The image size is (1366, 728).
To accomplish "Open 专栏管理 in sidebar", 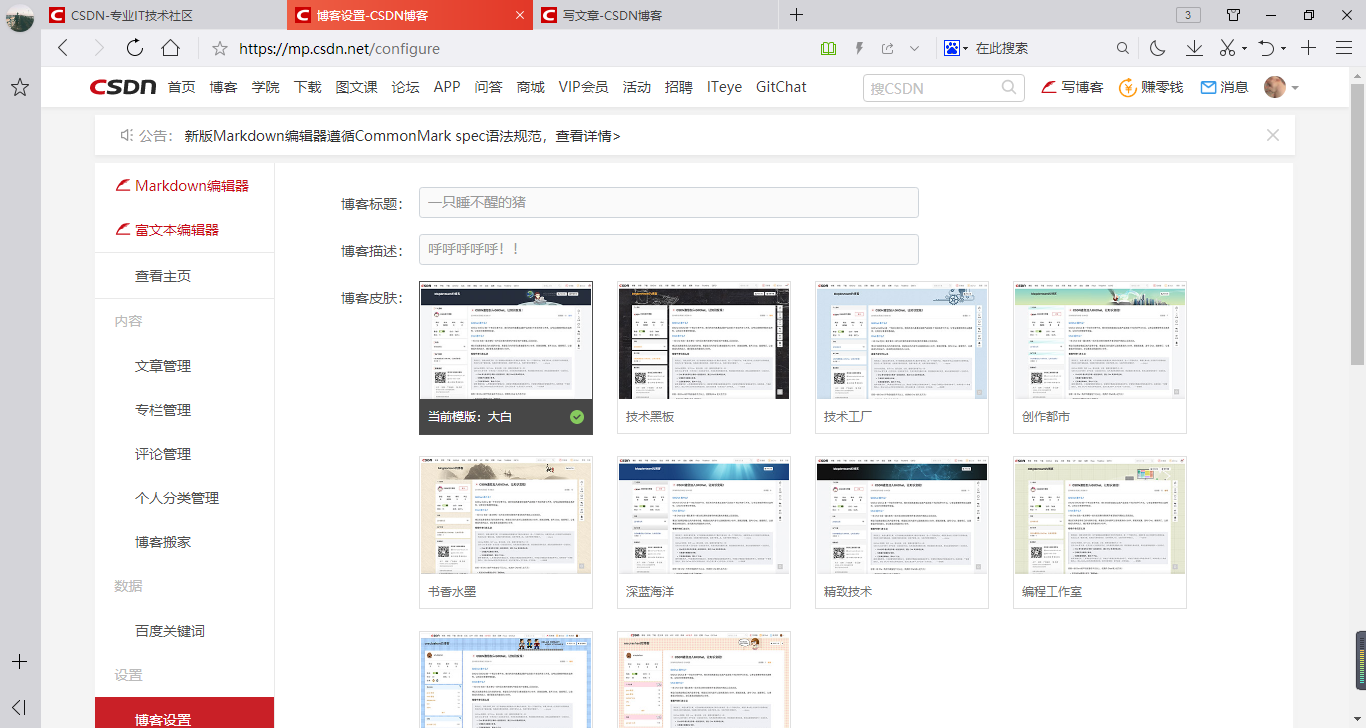I will tap(163, 410).
